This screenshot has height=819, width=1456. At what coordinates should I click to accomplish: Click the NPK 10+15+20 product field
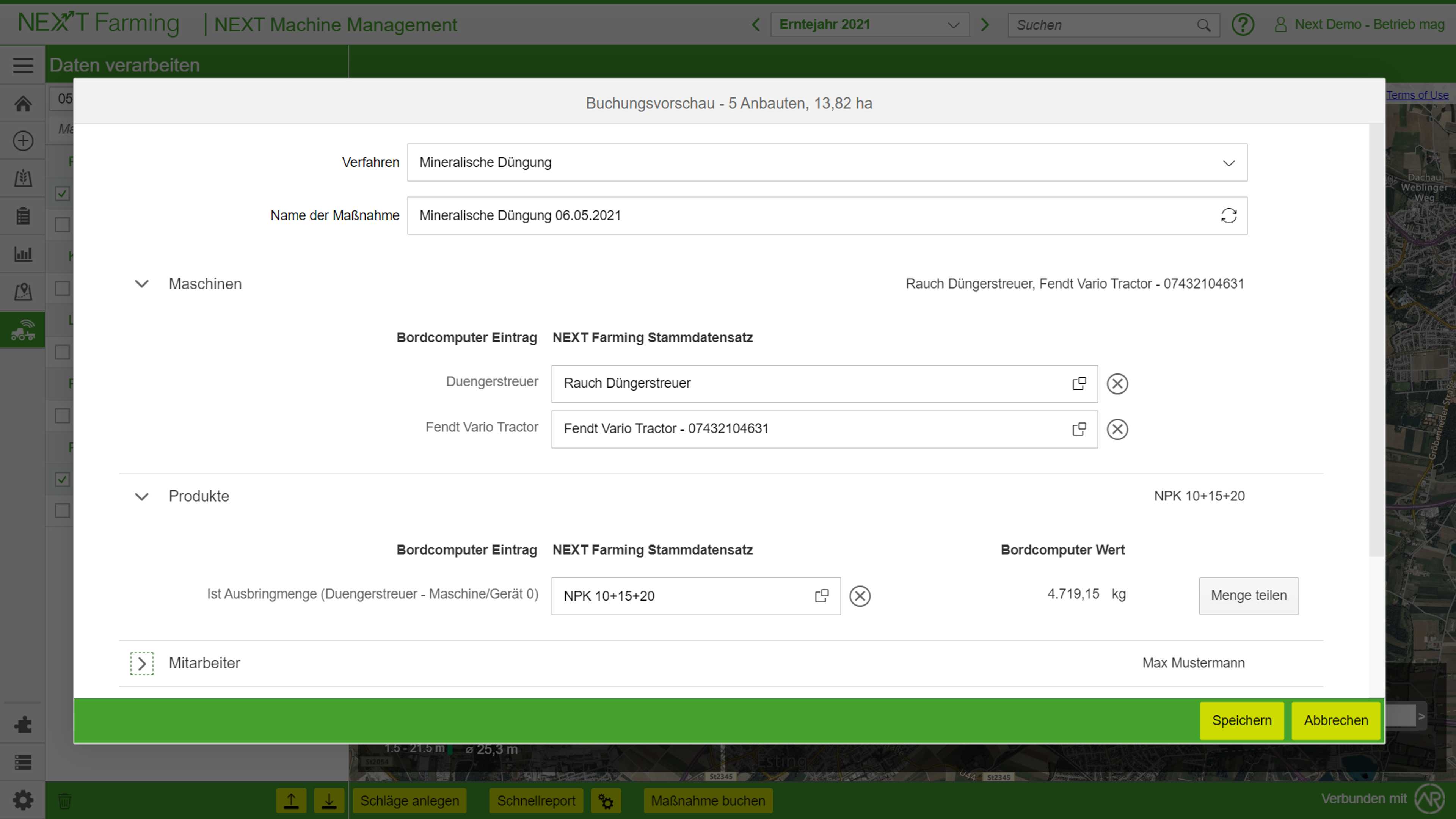click(696, 596)
